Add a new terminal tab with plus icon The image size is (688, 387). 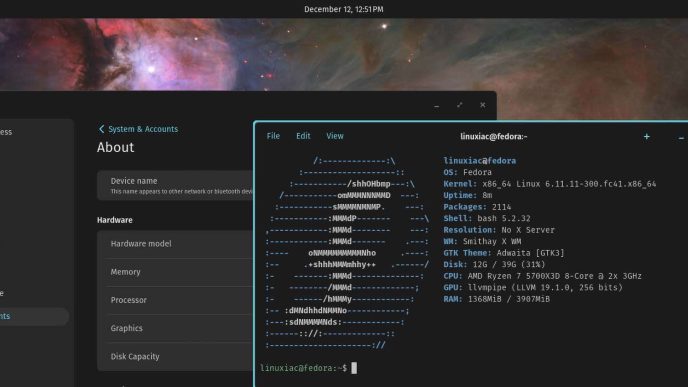(x=646, y=137)
